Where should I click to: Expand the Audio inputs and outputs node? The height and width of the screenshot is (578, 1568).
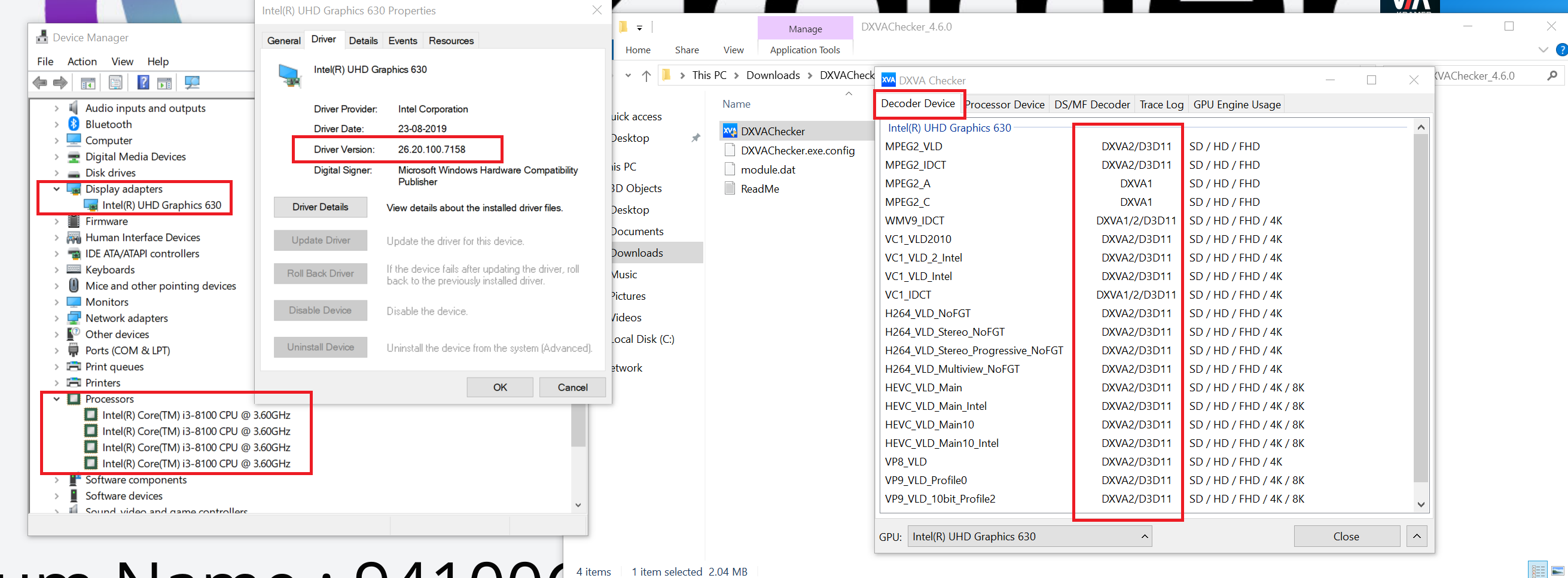coord(57,108)
